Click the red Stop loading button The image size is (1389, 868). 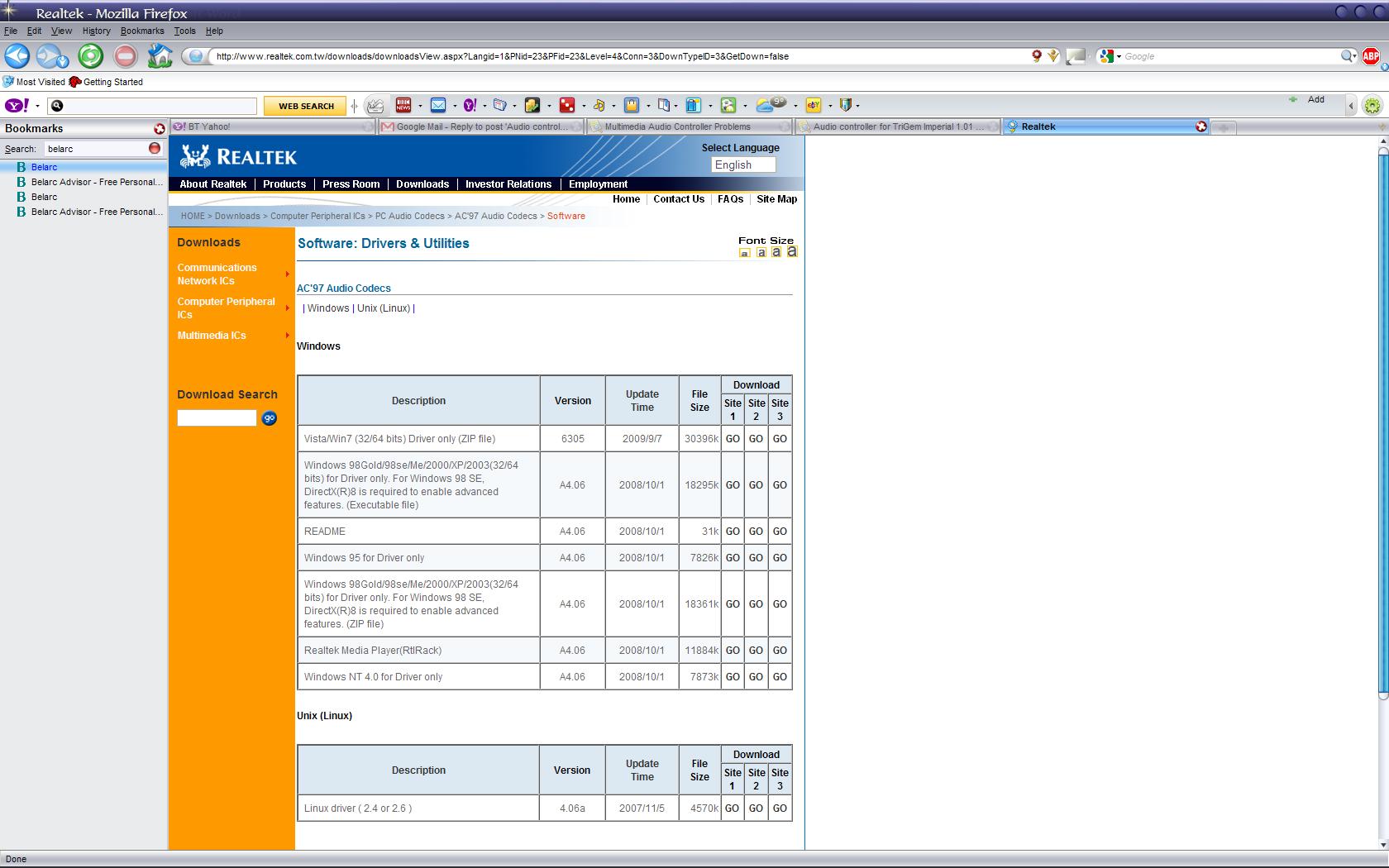pyautogui.click(x=125, y=56)
